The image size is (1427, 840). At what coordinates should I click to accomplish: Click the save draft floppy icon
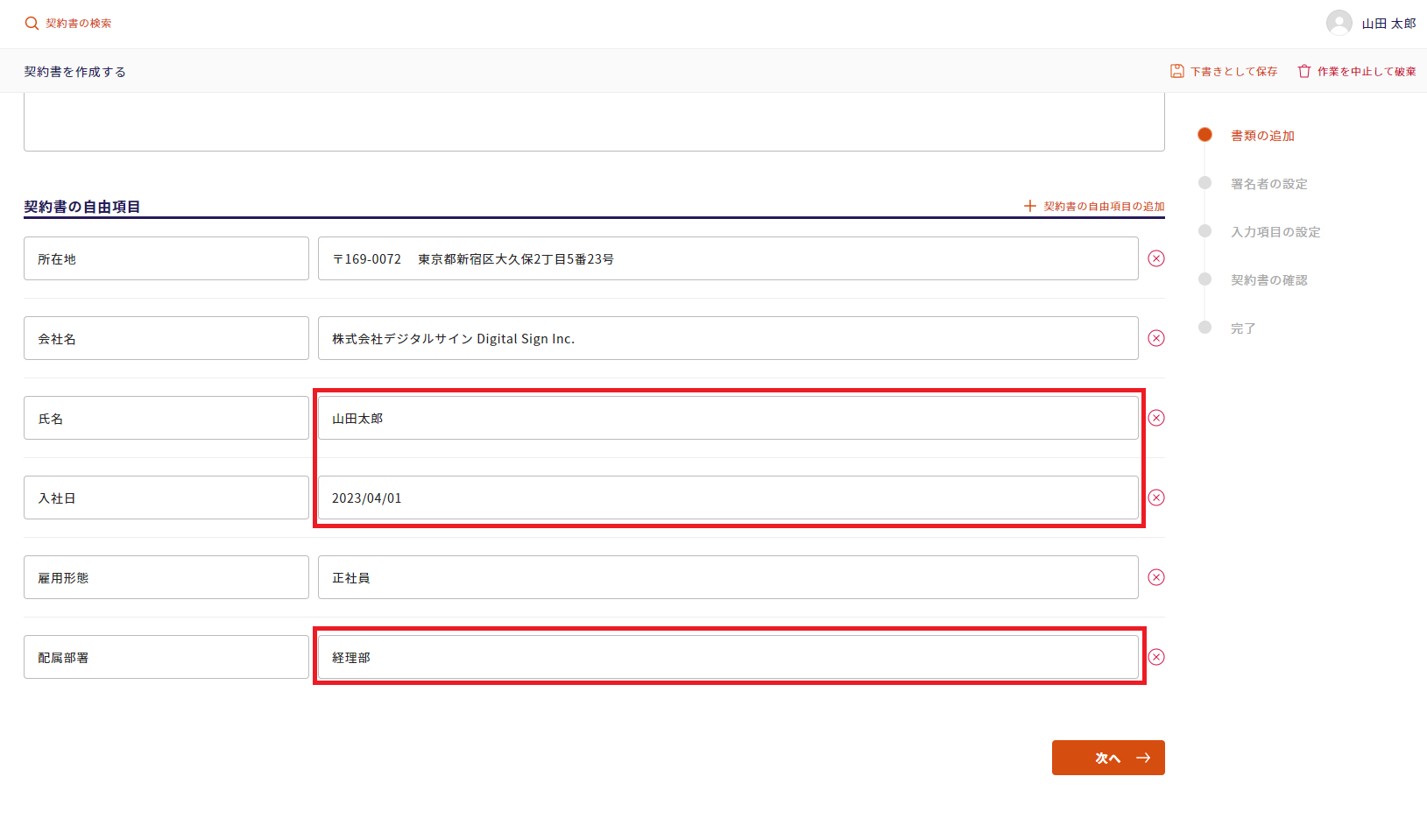(1176, 71)
